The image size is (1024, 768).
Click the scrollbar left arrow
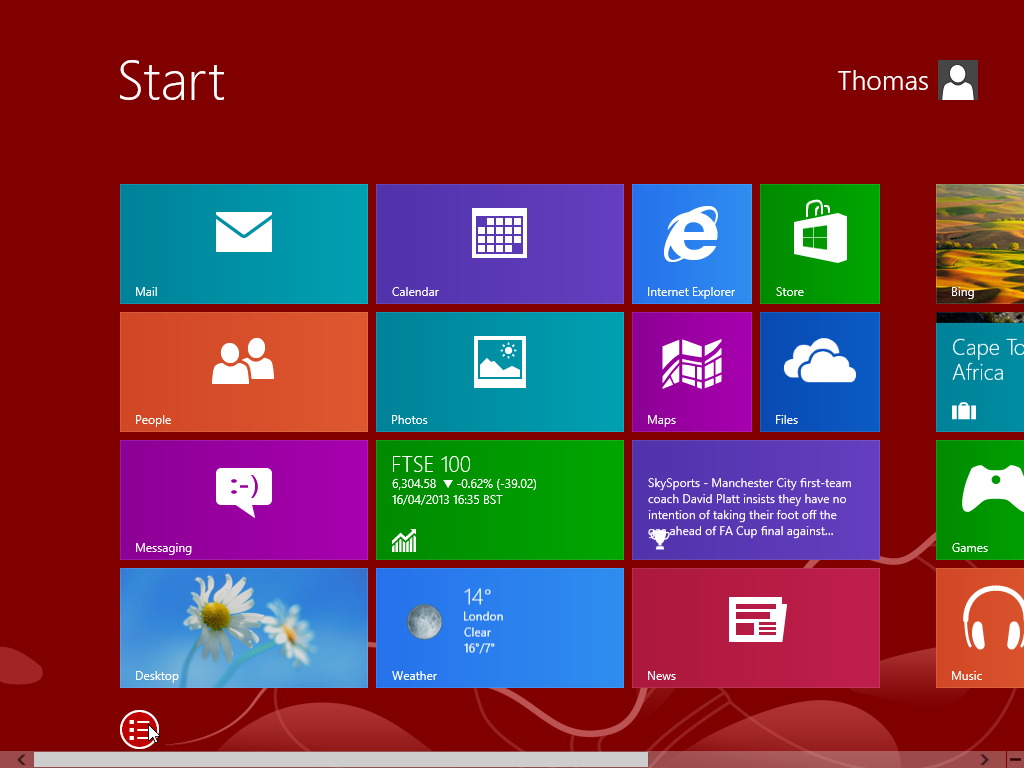pyautogui.click(x=22, y=759)
